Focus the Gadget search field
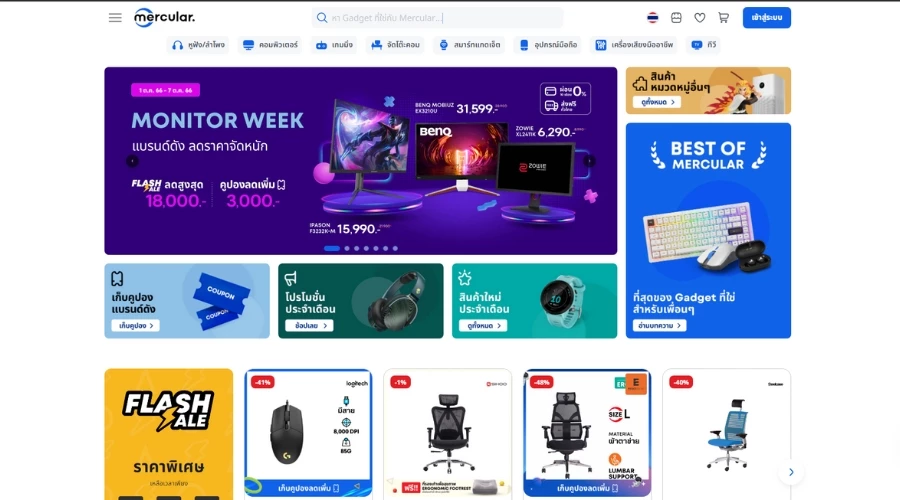Screen dimensions: 900x500 point(437,18)
